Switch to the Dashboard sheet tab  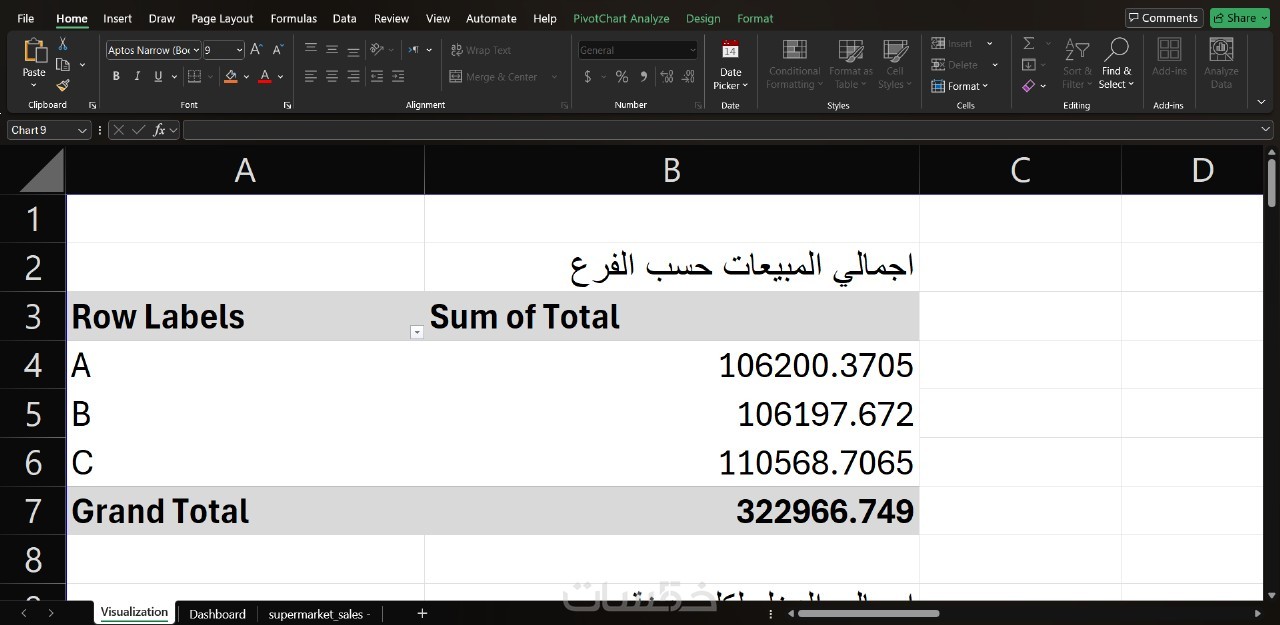(x=217, y=614)
